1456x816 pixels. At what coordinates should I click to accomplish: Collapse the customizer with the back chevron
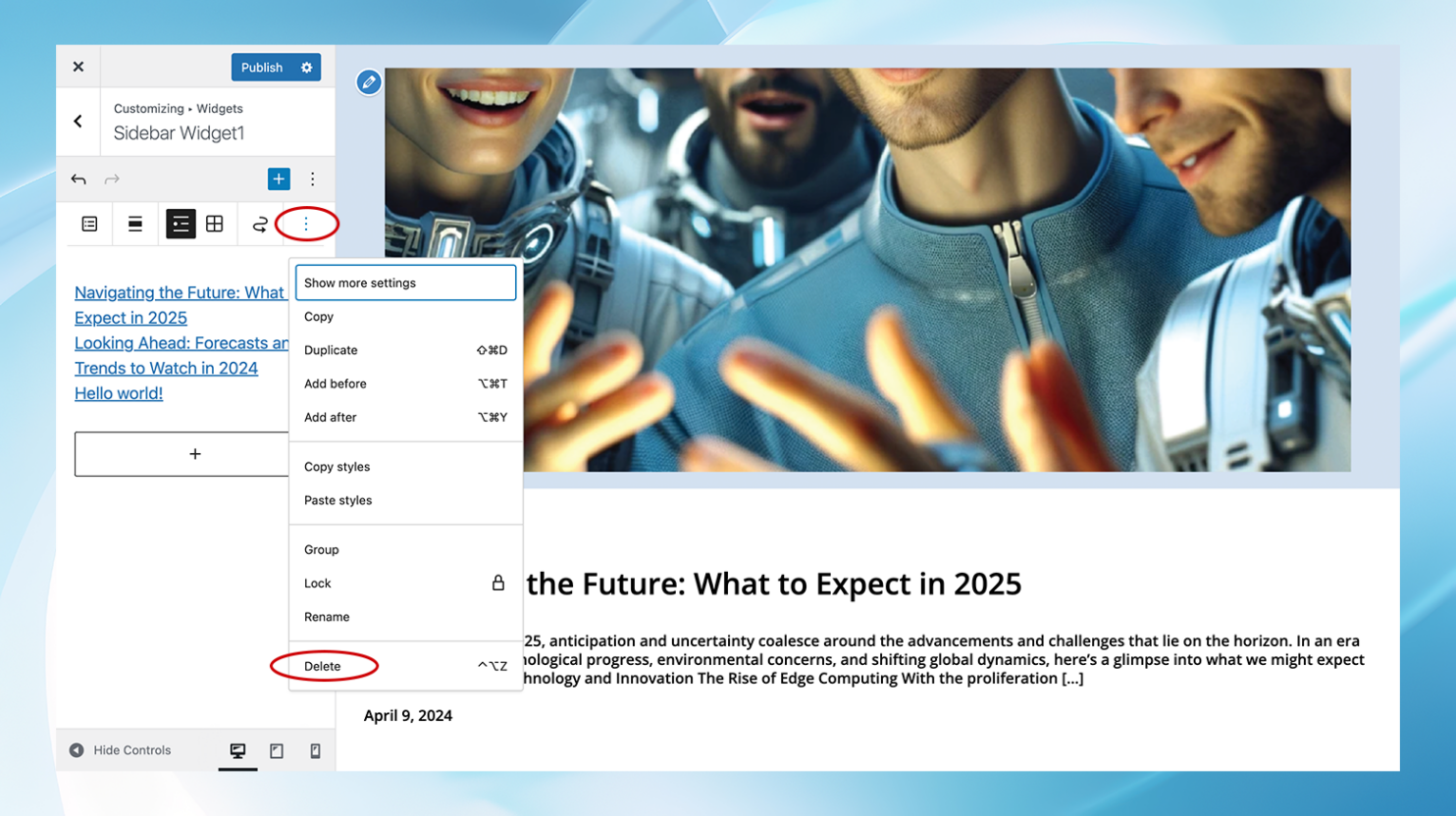point(78,121)
